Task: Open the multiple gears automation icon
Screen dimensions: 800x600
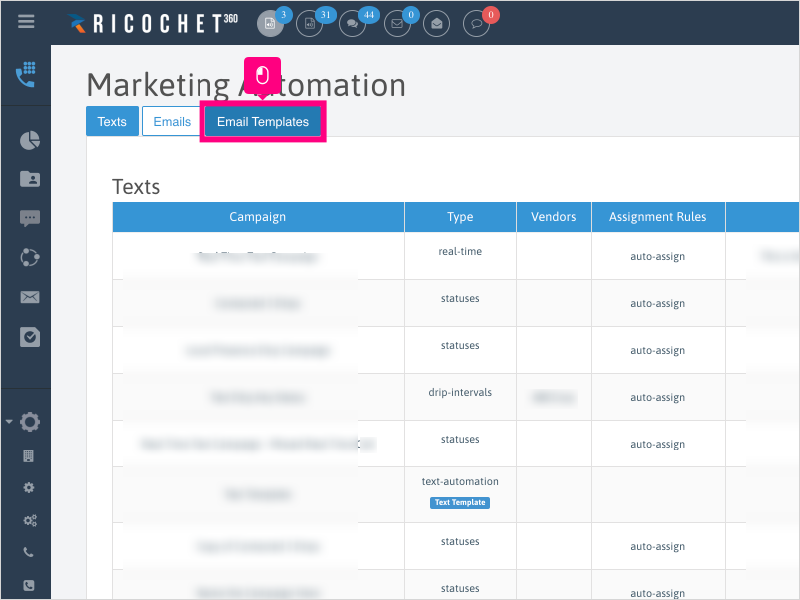Action: pyautogui.click(x=30, y=520)
